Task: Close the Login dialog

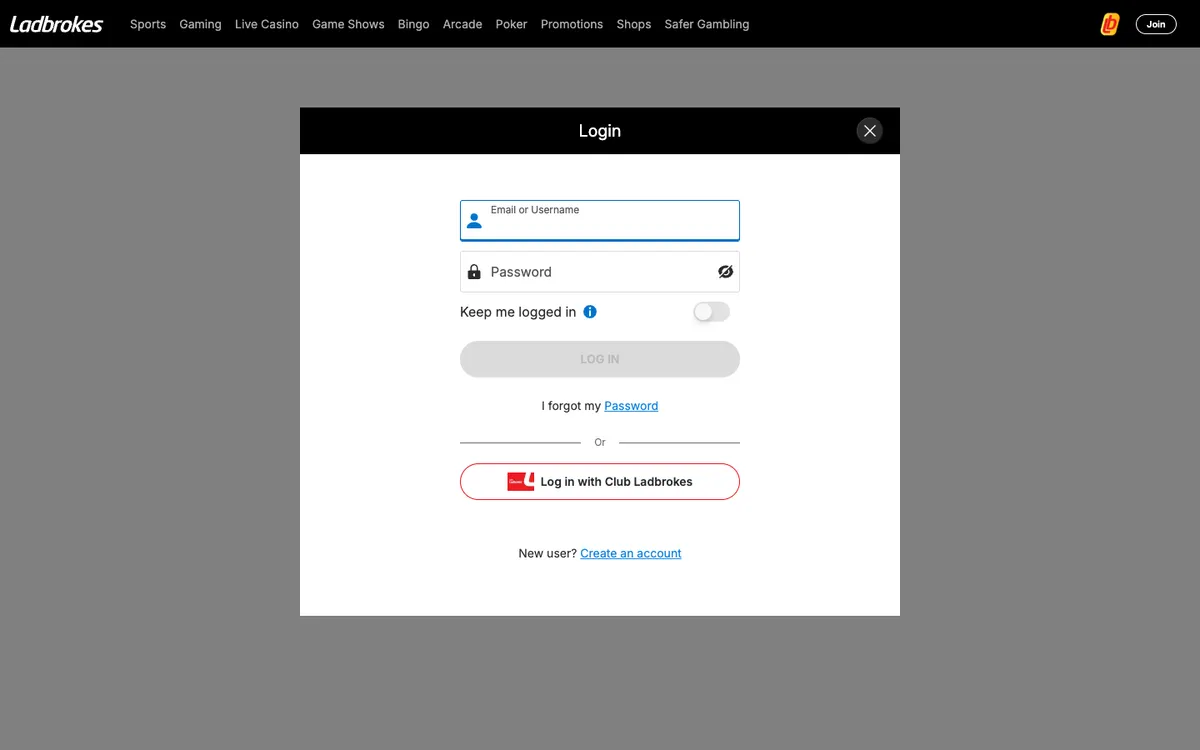Action: coord(870,131)
